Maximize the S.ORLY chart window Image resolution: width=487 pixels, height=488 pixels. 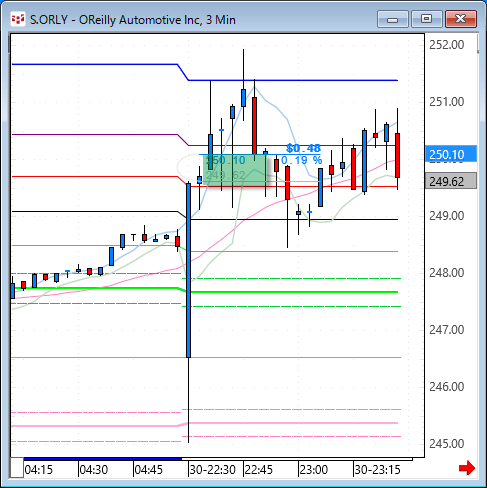(426, 19)
